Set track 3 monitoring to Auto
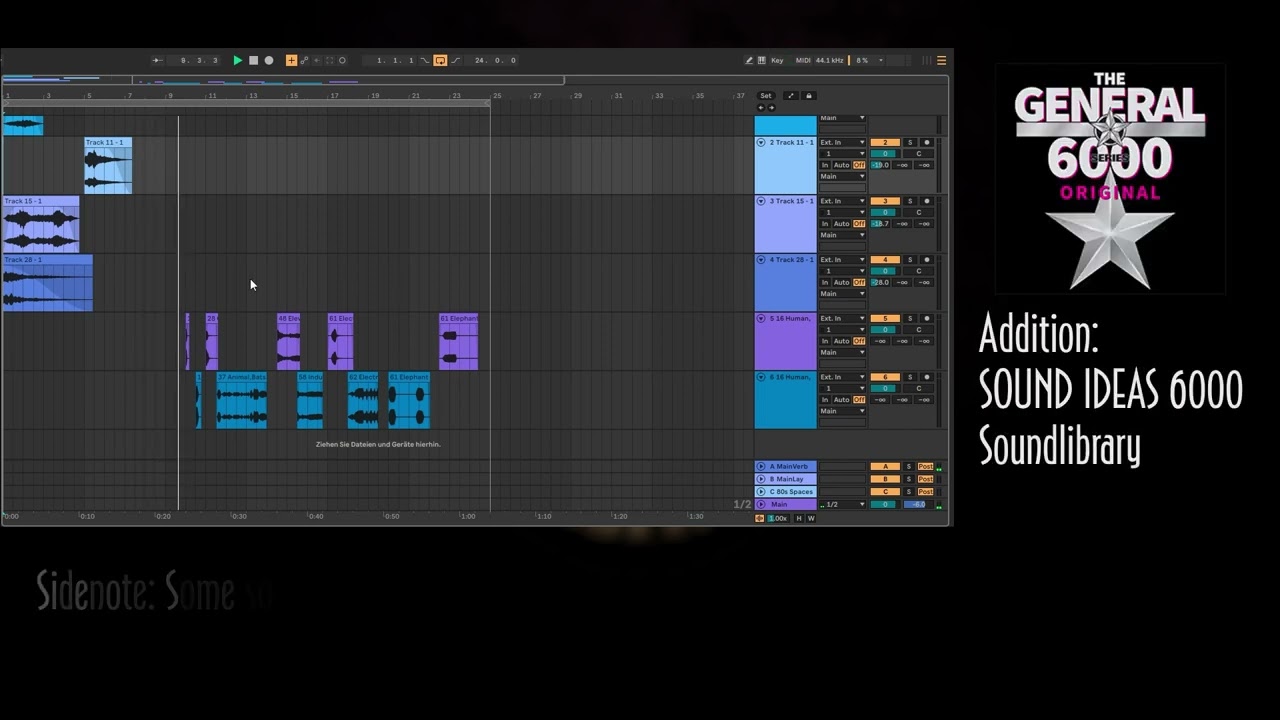Screen dimensions: 1280x720 (x=842, y=224)
